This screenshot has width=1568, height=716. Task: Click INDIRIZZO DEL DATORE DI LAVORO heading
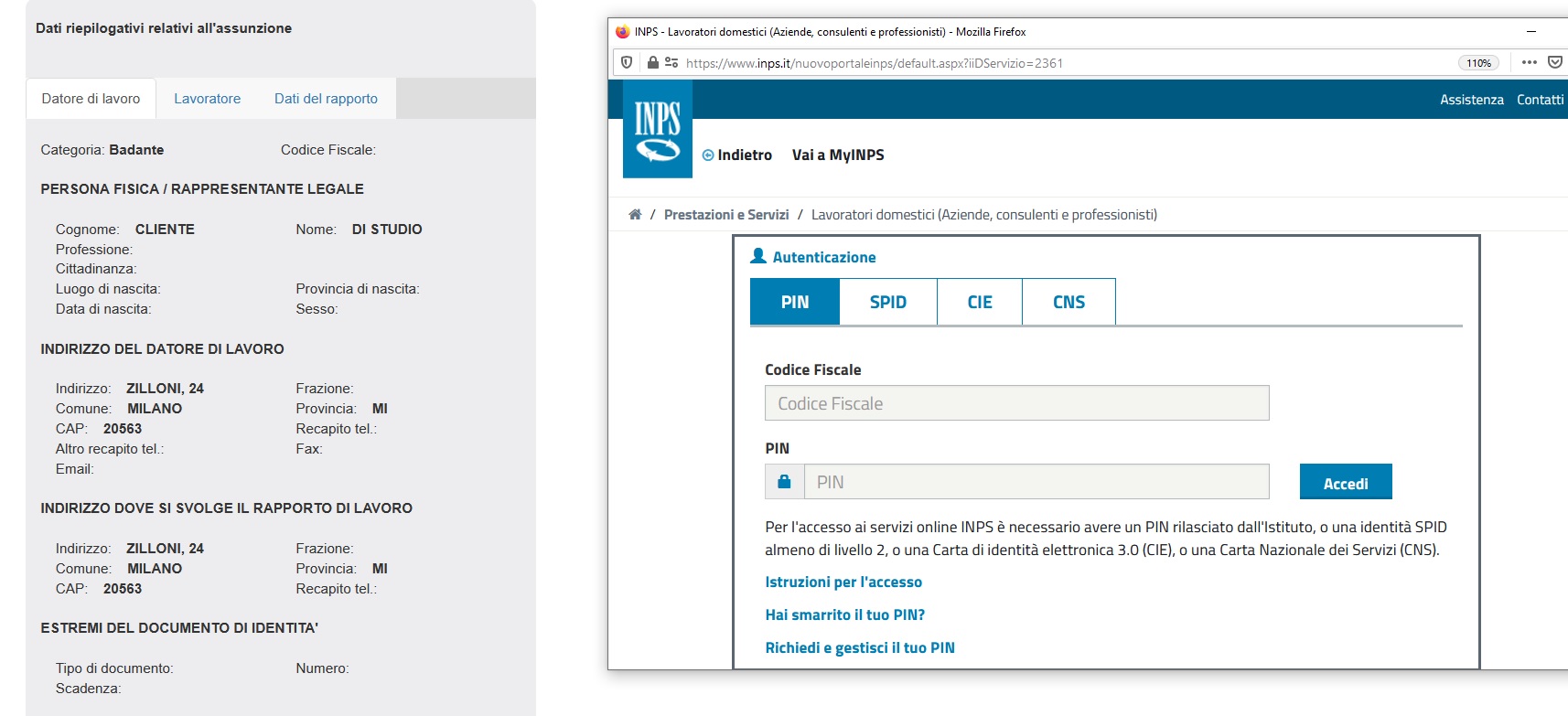click(x=162, y=348)
